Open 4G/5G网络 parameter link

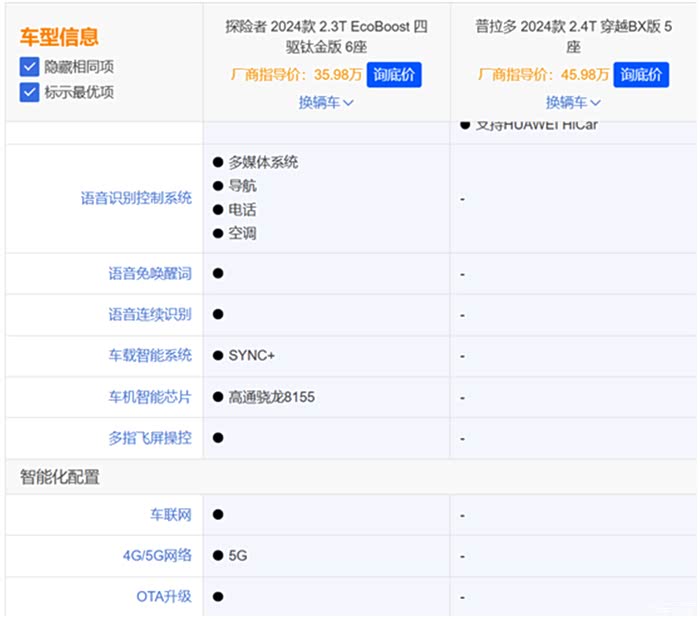point(157,556)
